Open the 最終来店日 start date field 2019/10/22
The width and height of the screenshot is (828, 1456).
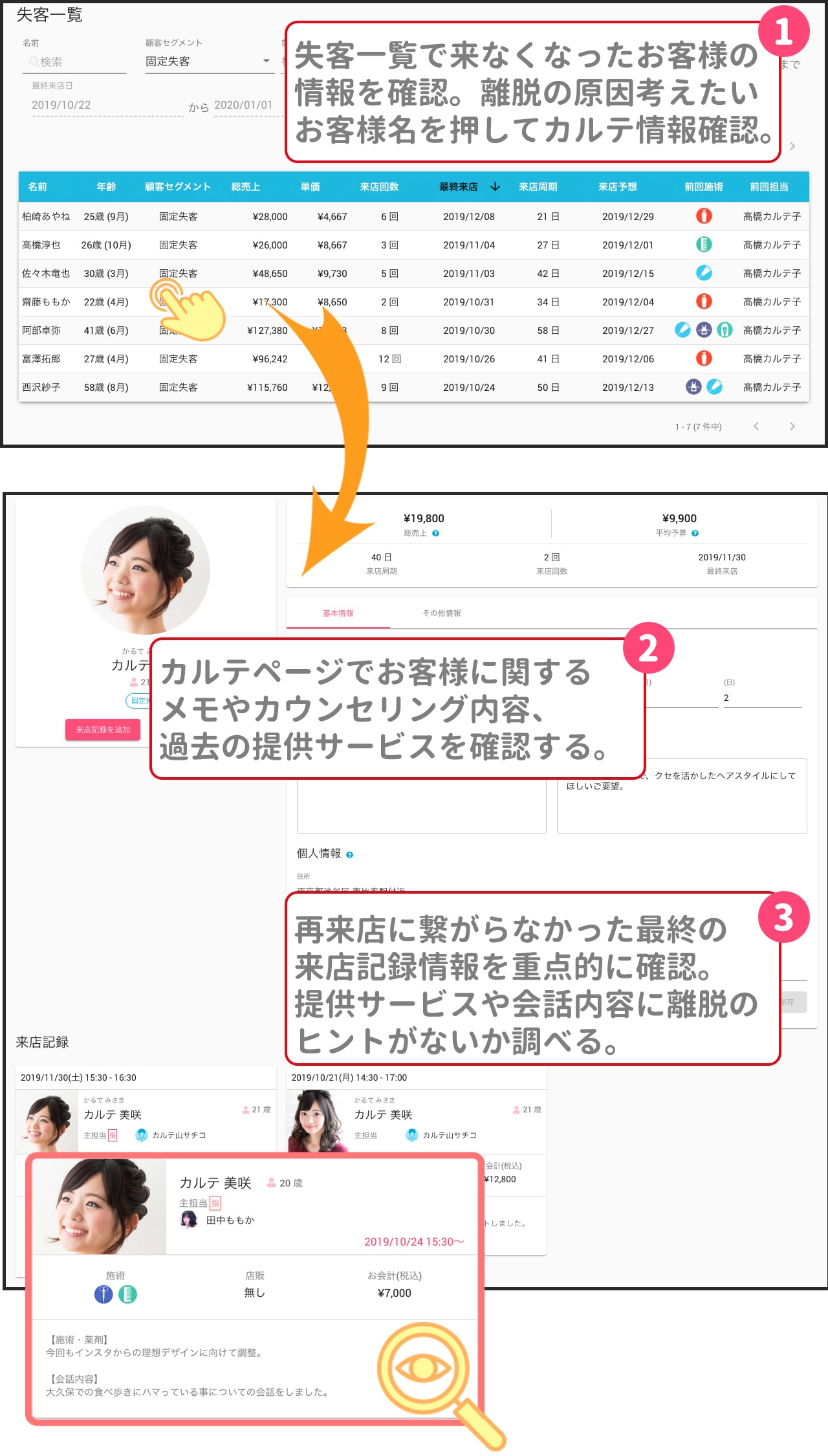[107, 105]
